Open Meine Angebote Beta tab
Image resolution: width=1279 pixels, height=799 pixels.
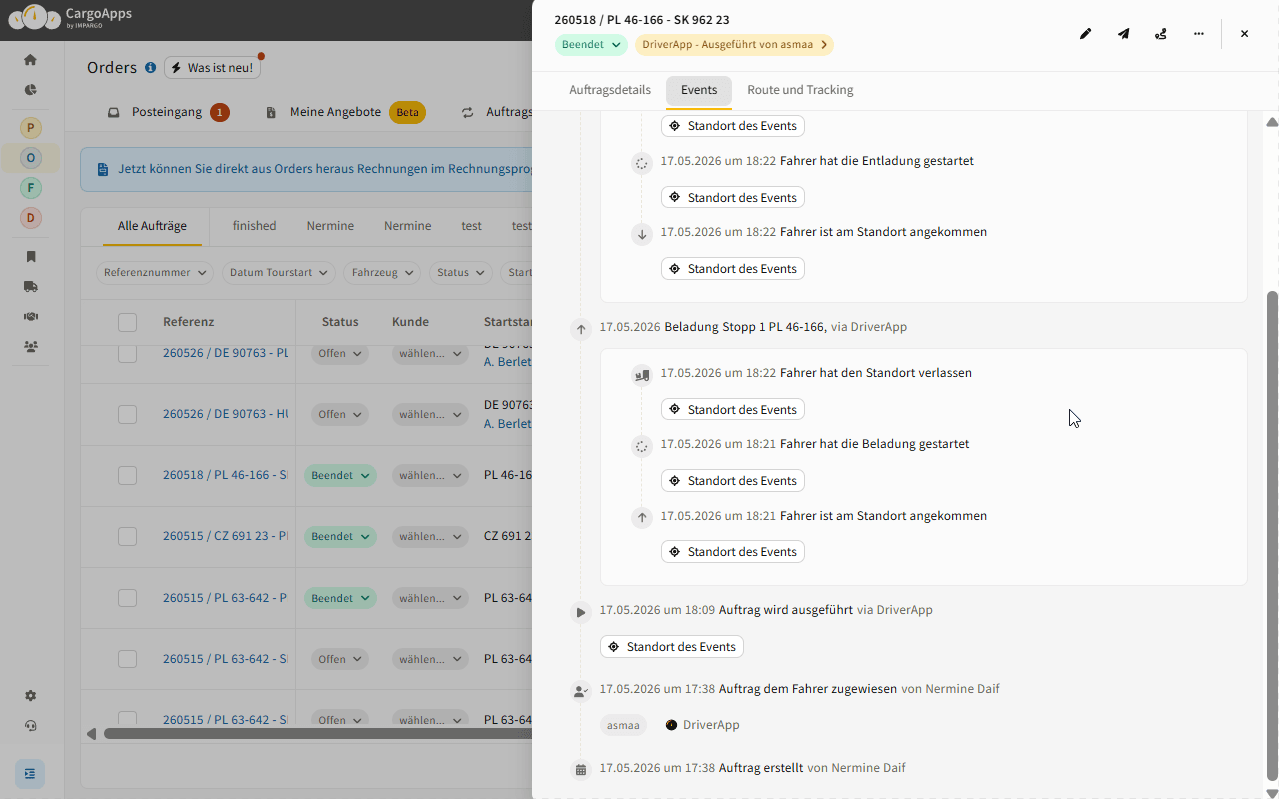[346, 112]
